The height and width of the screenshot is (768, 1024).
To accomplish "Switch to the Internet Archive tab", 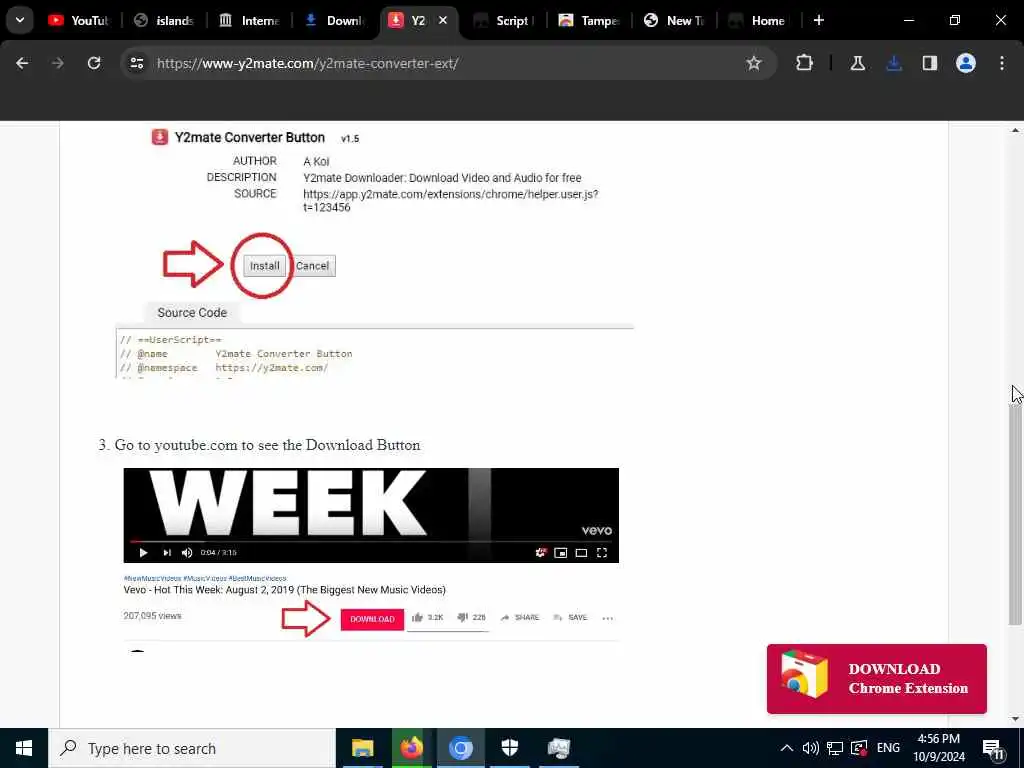I will (249, 20).
